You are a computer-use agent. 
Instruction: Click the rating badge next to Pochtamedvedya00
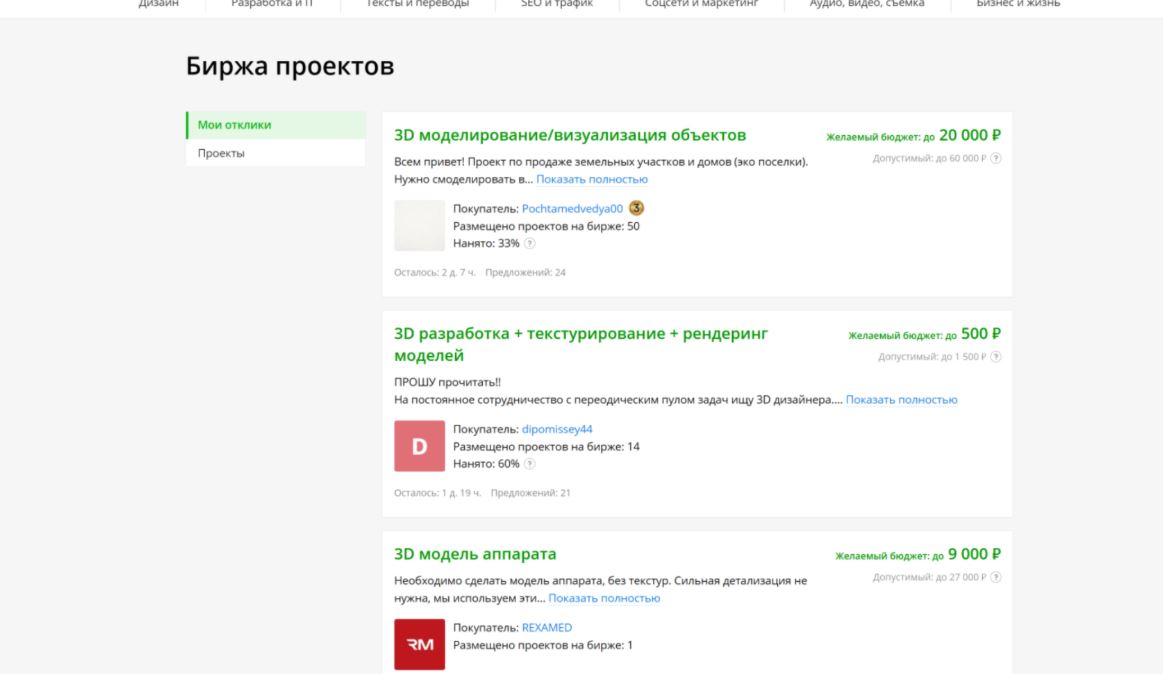636,208
